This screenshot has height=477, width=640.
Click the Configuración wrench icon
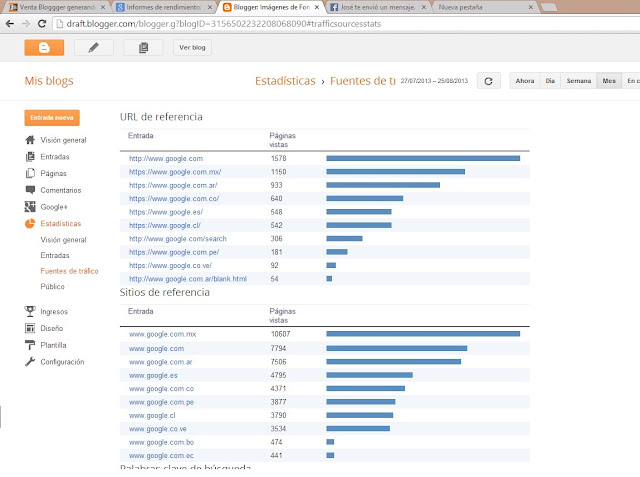tap(30, 362)
